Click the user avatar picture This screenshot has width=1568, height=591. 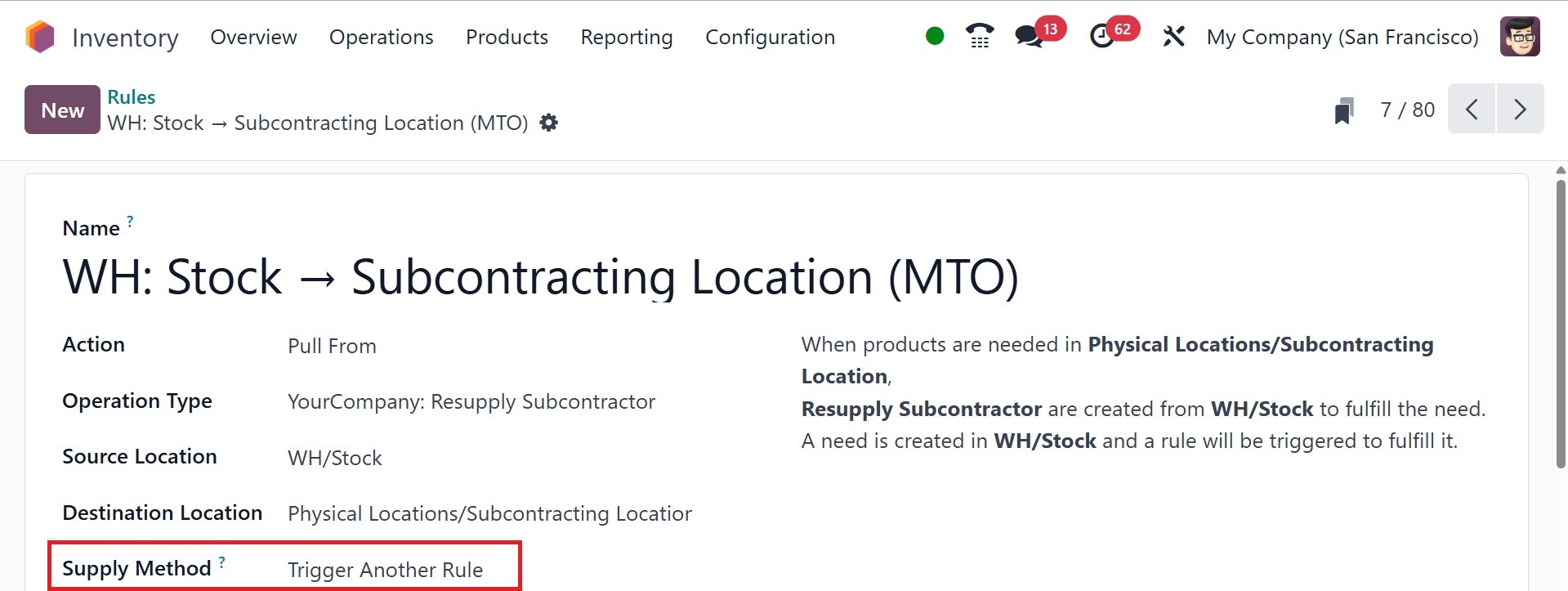point(1520,37)
